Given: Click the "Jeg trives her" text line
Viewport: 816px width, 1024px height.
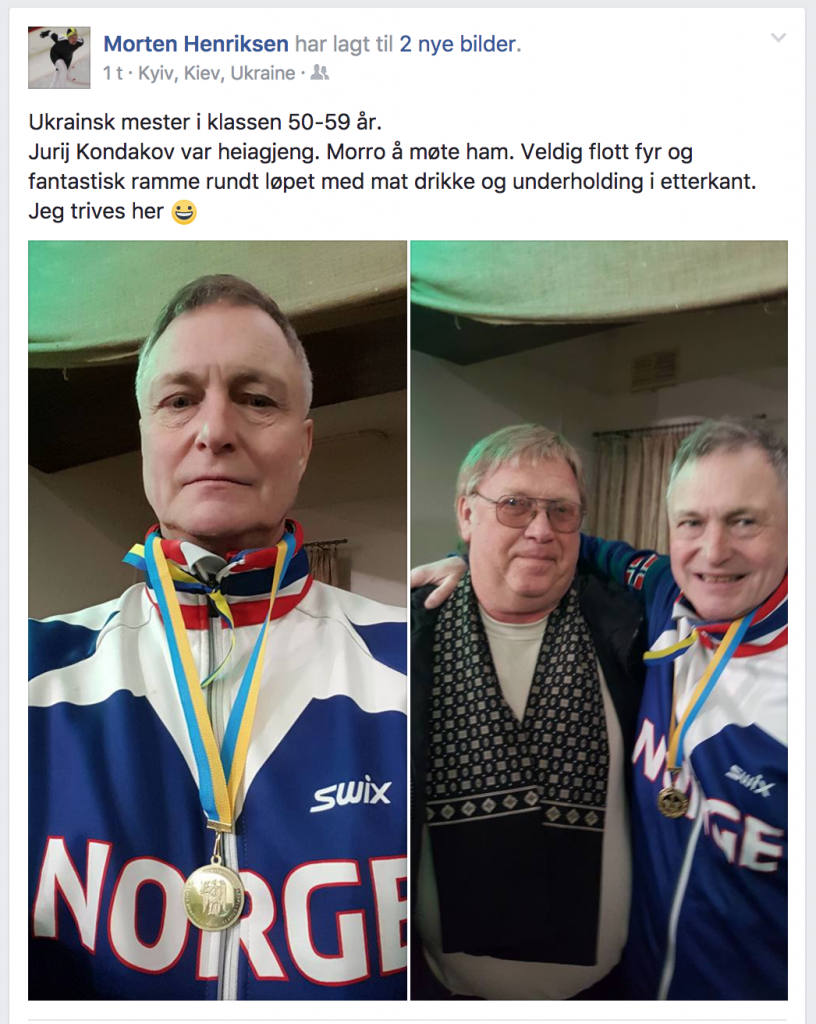Looking at the screenshot, I should point(95,211).
